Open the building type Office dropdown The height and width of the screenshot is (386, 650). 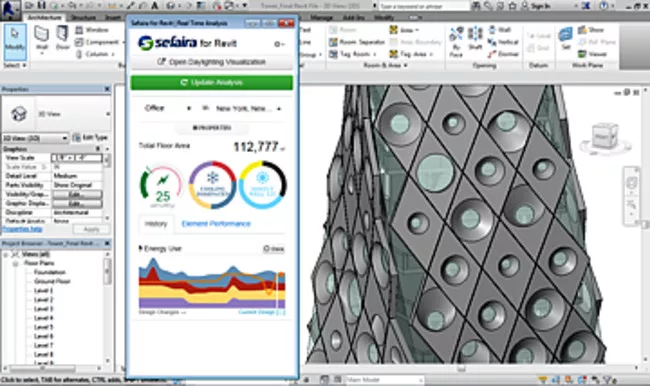click(x=168, y=108)
